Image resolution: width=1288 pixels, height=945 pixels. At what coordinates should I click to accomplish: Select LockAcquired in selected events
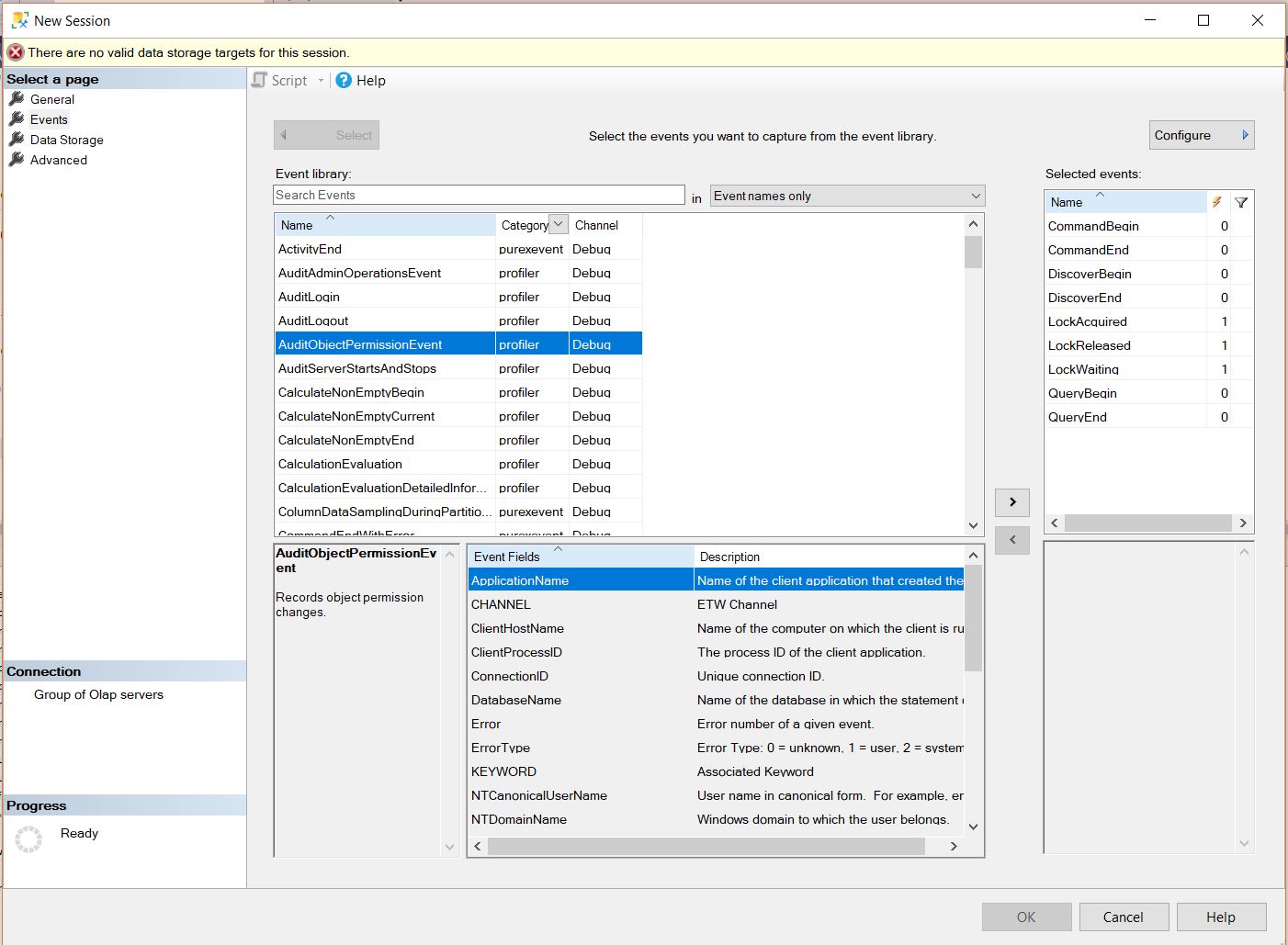(x=1148, y=321)
